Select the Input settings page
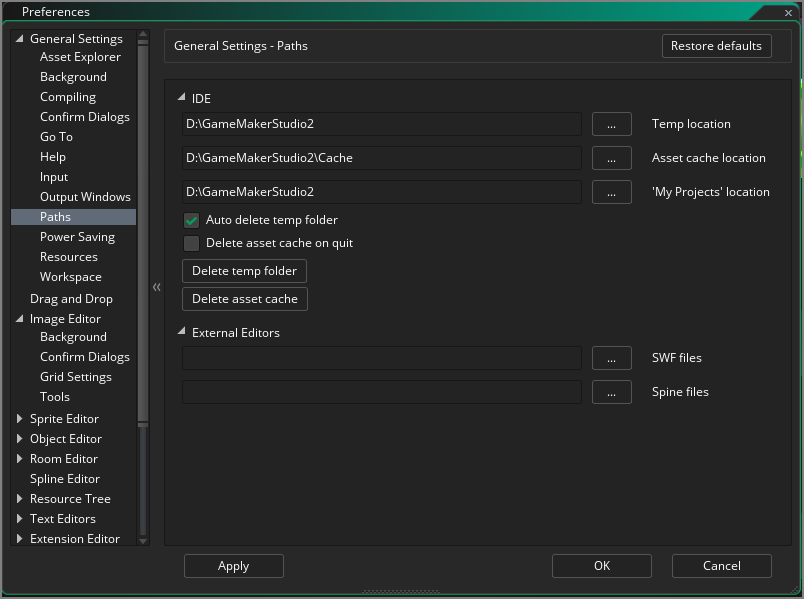Viewport: 804px width, 599px height. [x=54, y=177]
